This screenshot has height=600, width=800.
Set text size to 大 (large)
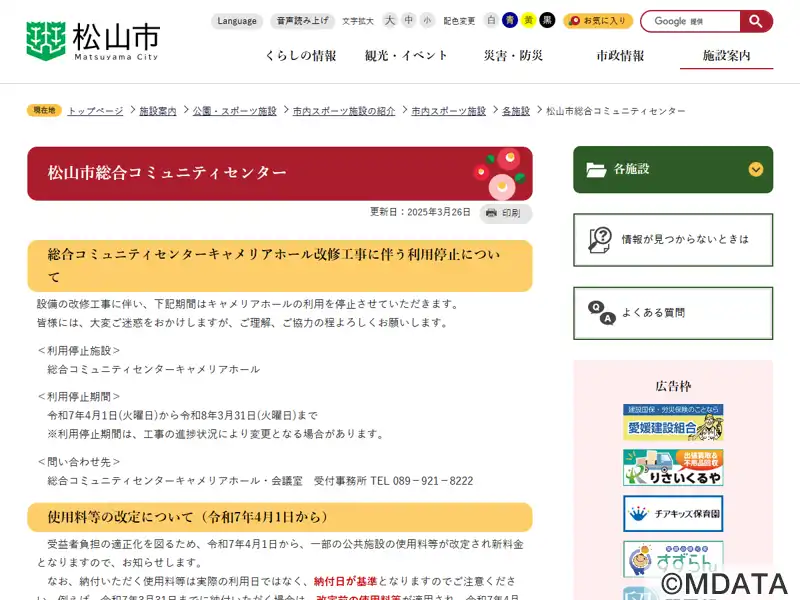[x=390, y=20]
